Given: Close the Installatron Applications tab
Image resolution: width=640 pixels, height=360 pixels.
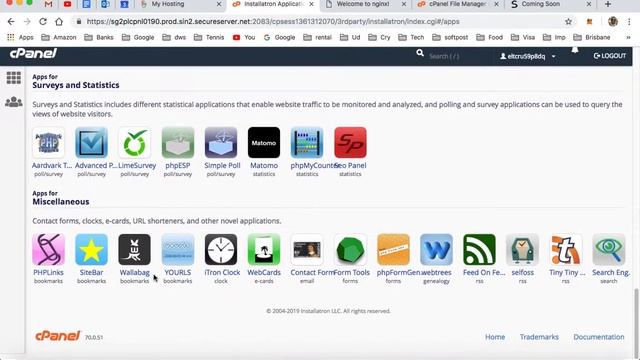Looking at the screenshot, I should pyautogui.click(x=311, y=4).
